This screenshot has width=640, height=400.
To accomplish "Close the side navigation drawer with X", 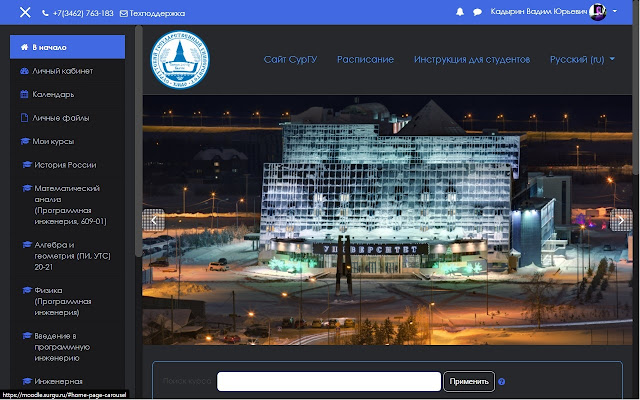I will pyautogui.click(x=25, y=12).
